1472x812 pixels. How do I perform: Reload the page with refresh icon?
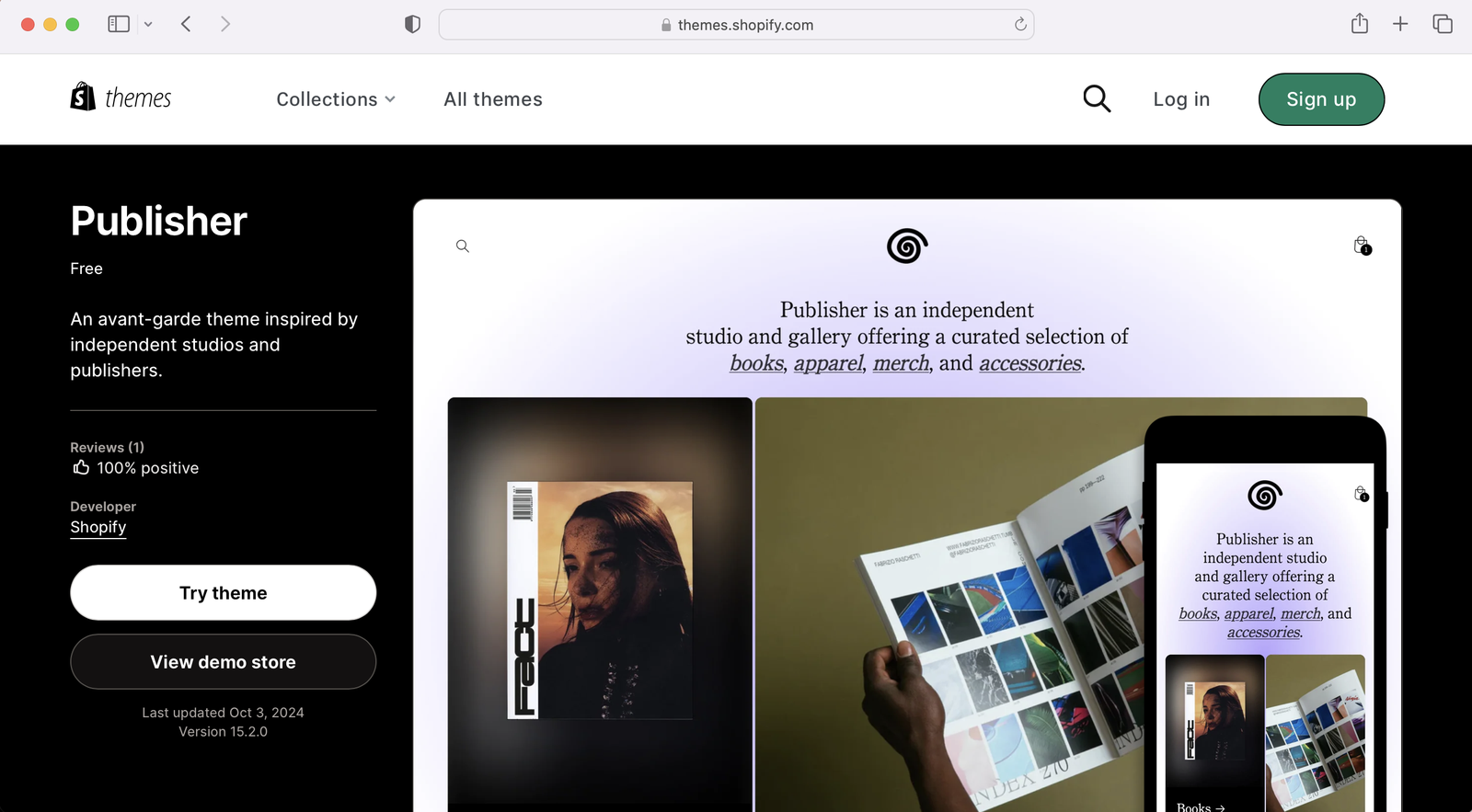(1020, 24)
